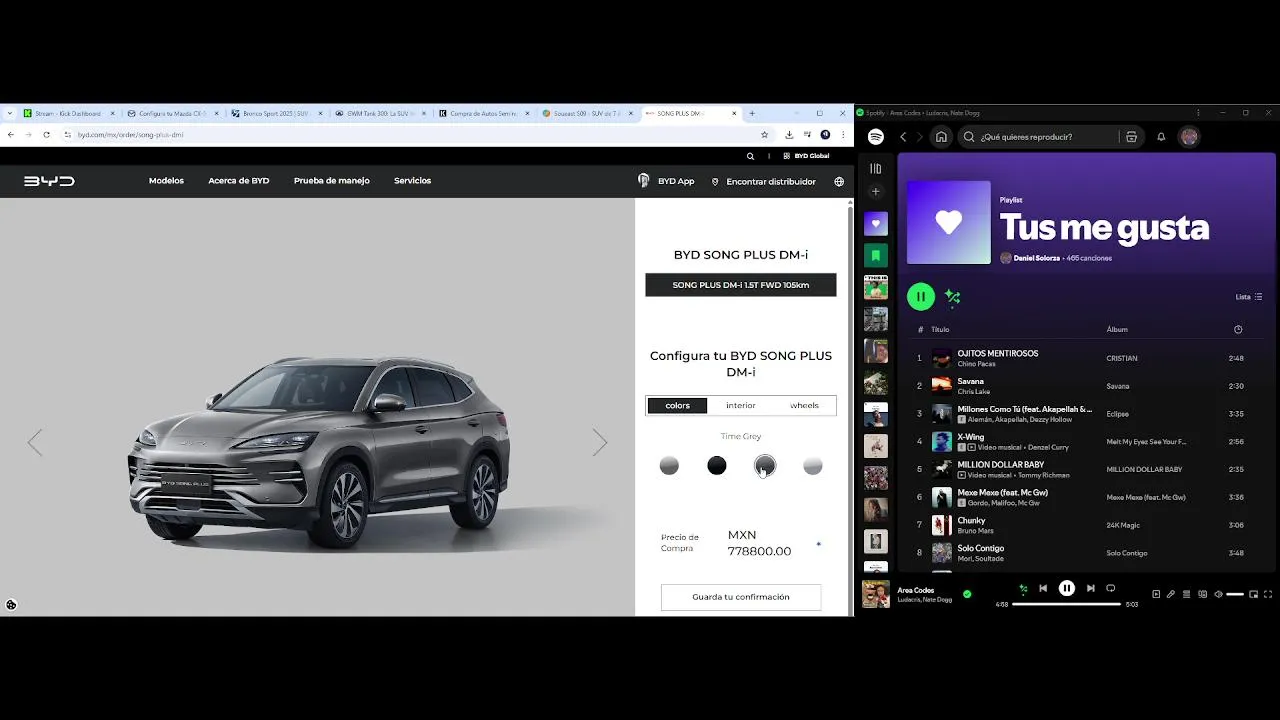Play track Savana by Chris Lake
The image size is (1280, 720).
click(x=1086, y=386)
